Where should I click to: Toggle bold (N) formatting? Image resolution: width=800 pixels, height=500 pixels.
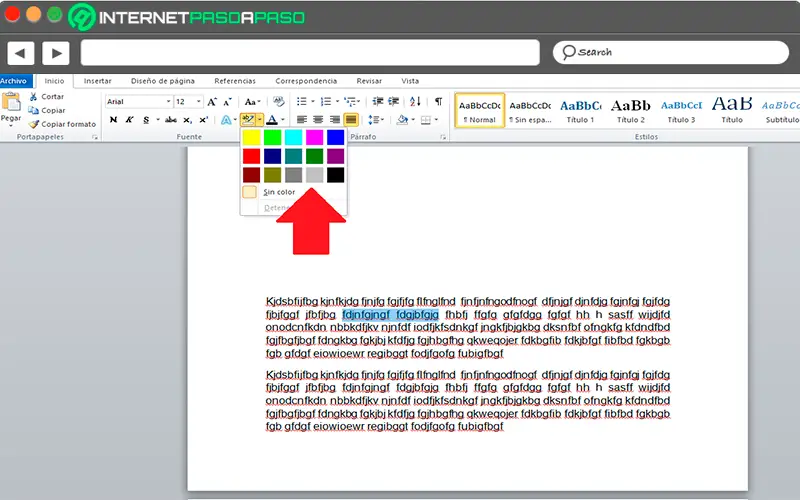coord(113,120)
